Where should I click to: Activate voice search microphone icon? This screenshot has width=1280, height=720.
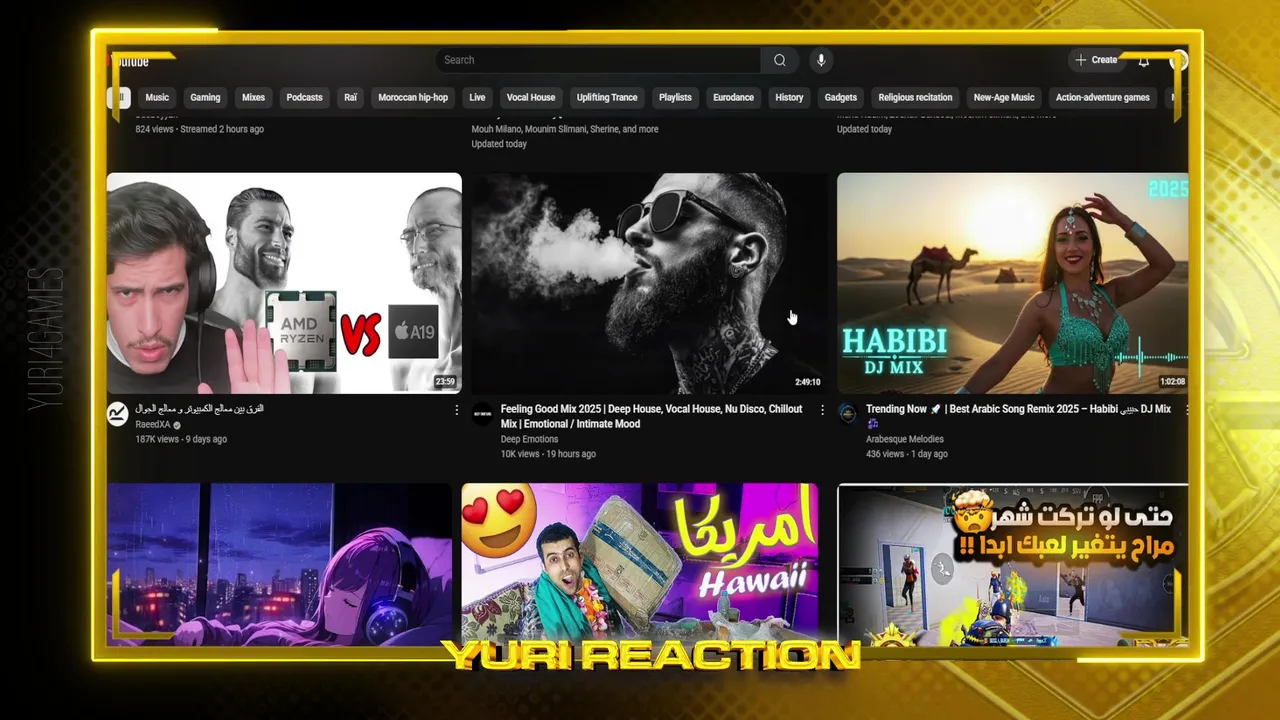(x=821, y=60)
